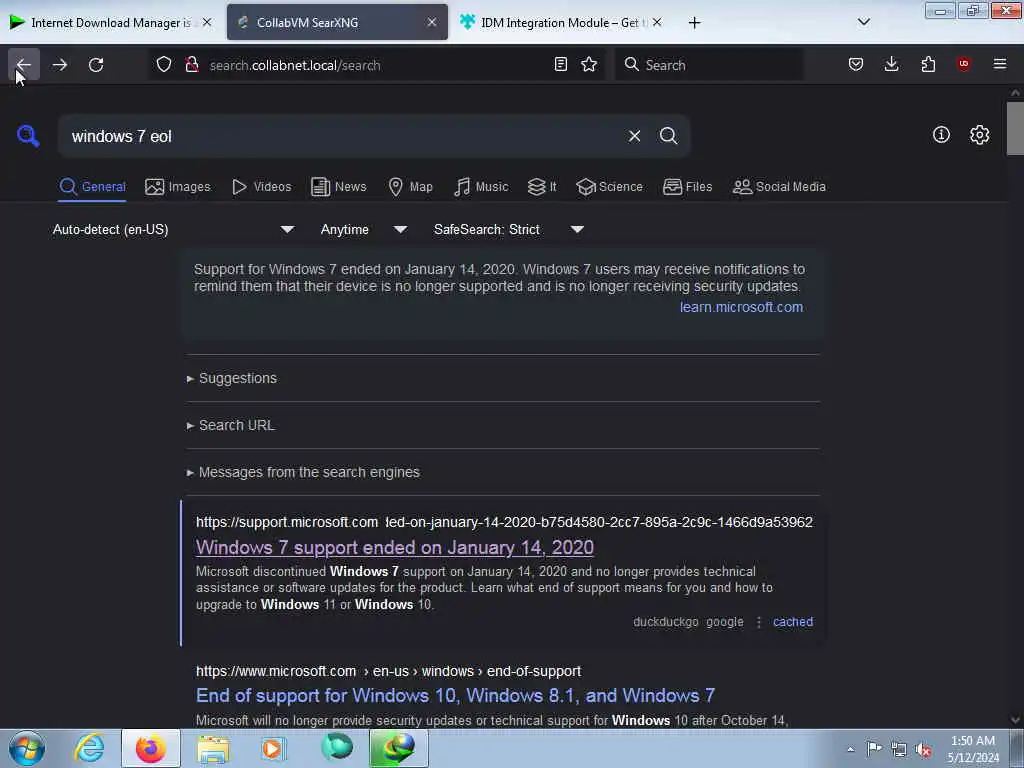The image size is (1024, 768).
Task: Go back to the previous page
Action: [24, 65]
